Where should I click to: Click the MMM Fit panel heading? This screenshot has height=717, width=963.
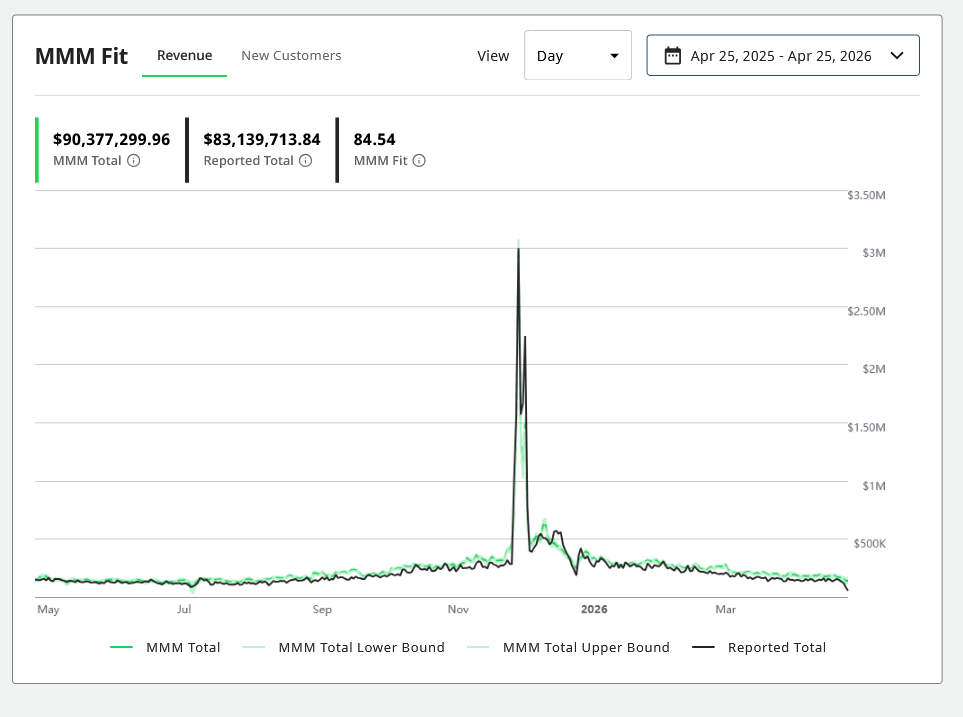click(81, 56)
